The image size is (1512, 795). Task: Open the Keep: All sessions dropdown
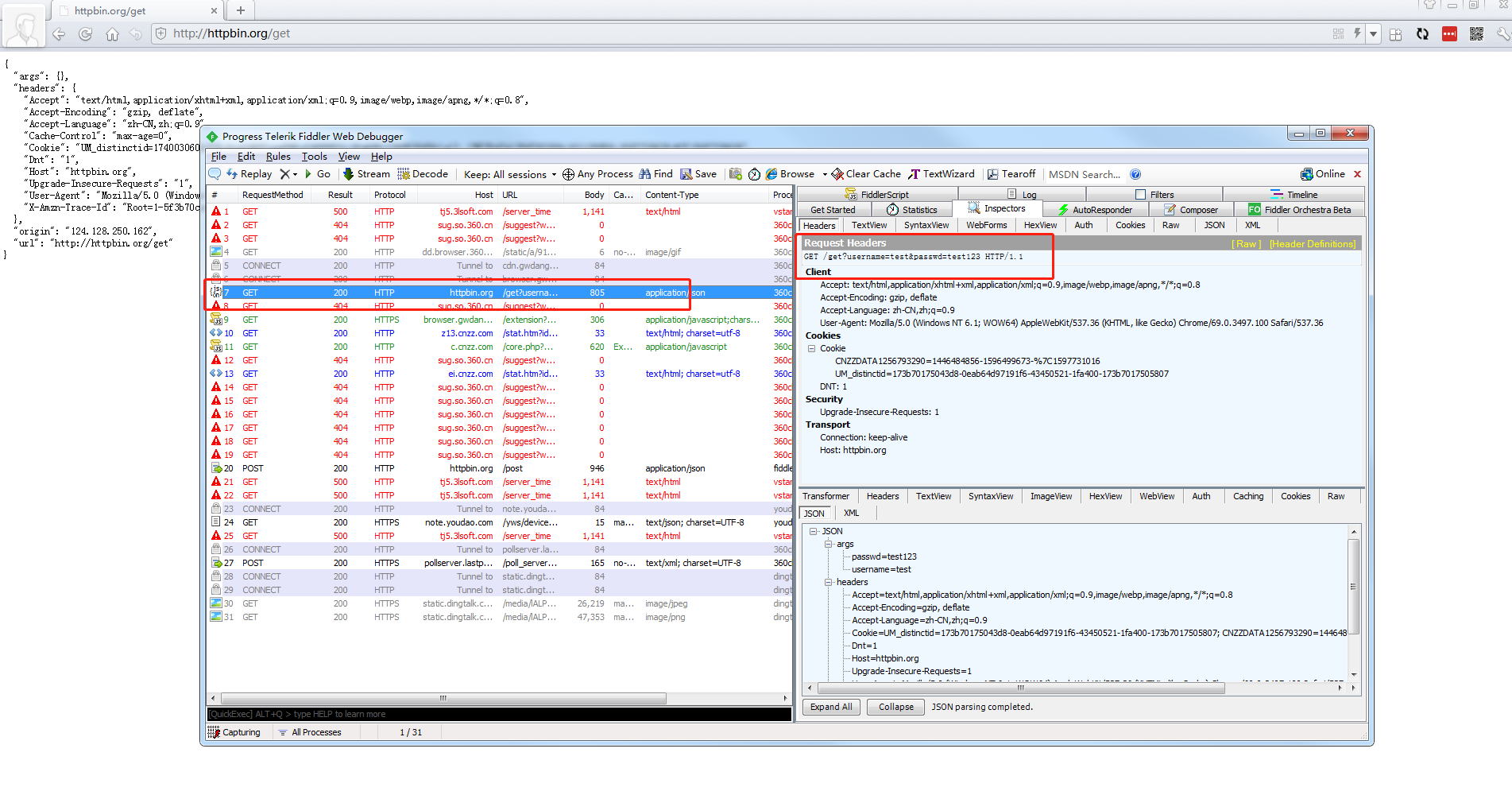tap(510, 174)
